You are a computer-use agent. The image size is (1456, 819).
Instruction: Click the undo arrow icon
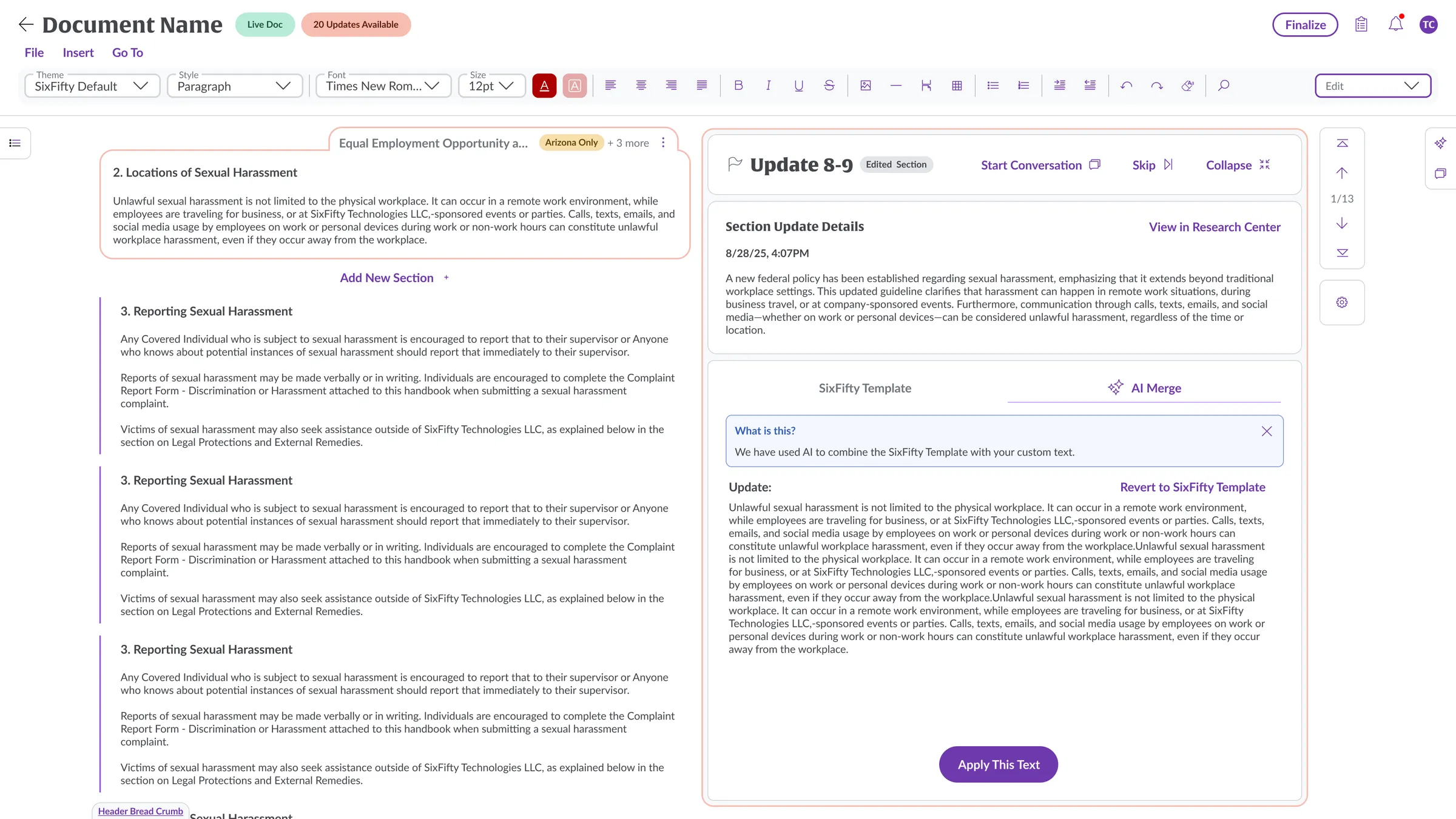(x=1127, y=86)
